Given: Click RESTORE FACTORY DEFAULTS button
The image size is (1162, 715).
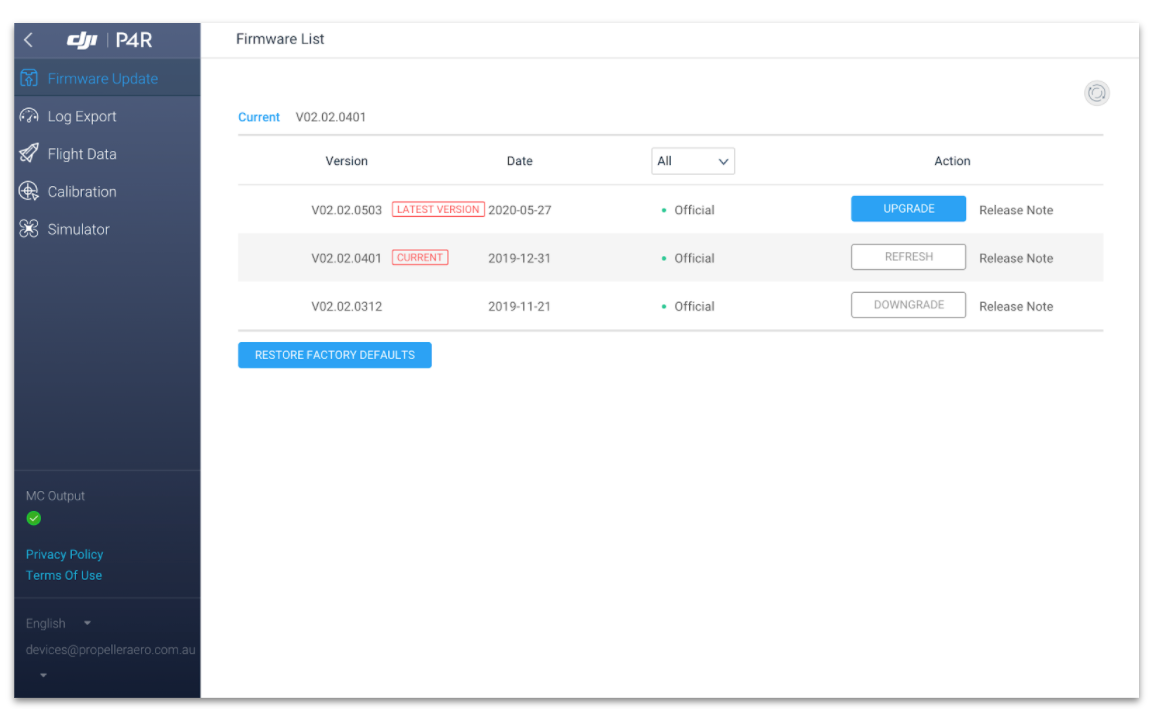Looking at the screenshot, I should click(334, 355).
